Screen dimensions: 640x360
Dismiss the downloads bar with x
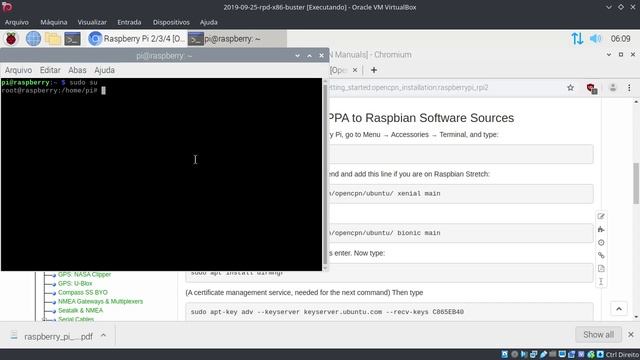pyautogui.click(x=631, y=335)
